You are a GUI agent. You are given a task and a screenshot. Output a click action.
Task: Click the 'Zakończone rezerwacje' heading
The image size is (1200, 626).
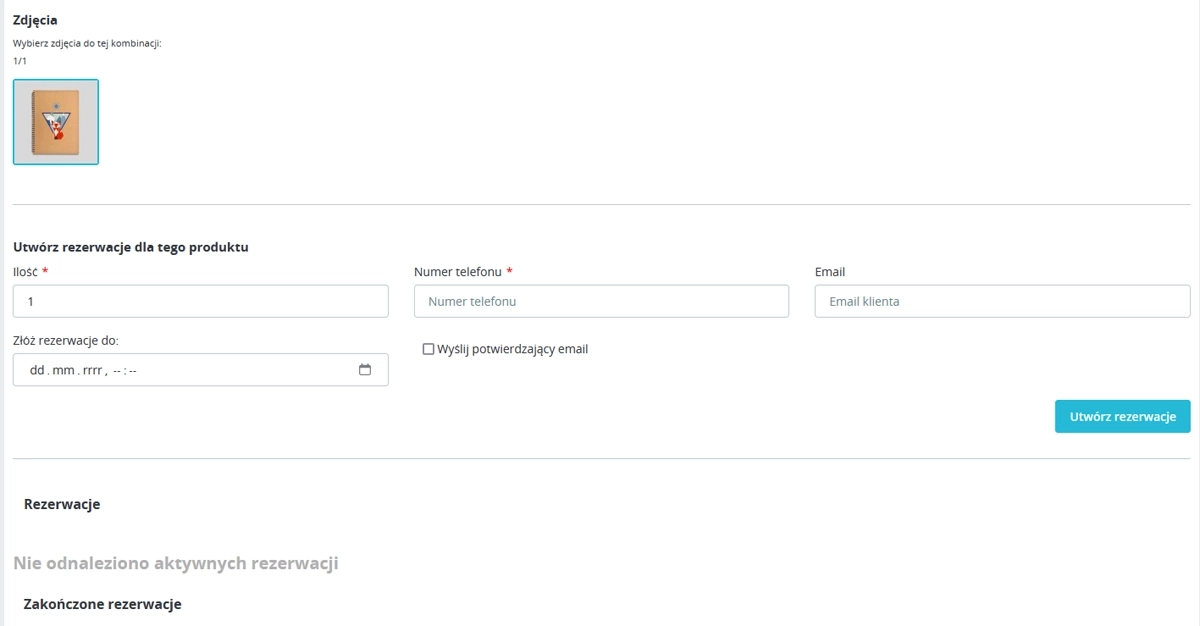tap(103, 604)
